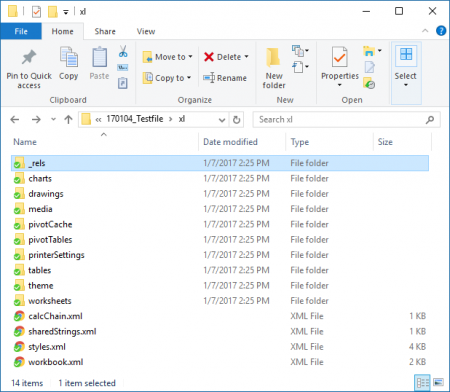
Task: Go back with the left arrow
Action: tap(15, 119)
